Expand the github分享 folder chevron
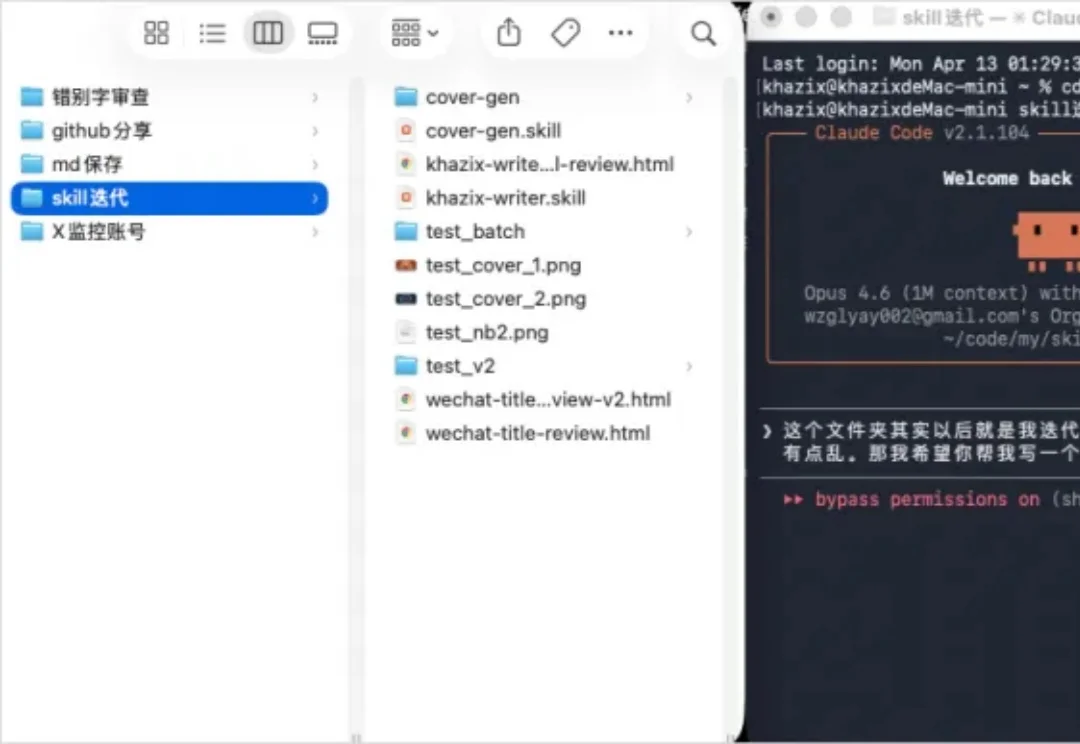Screen dimensions: 1080x744 315,131
